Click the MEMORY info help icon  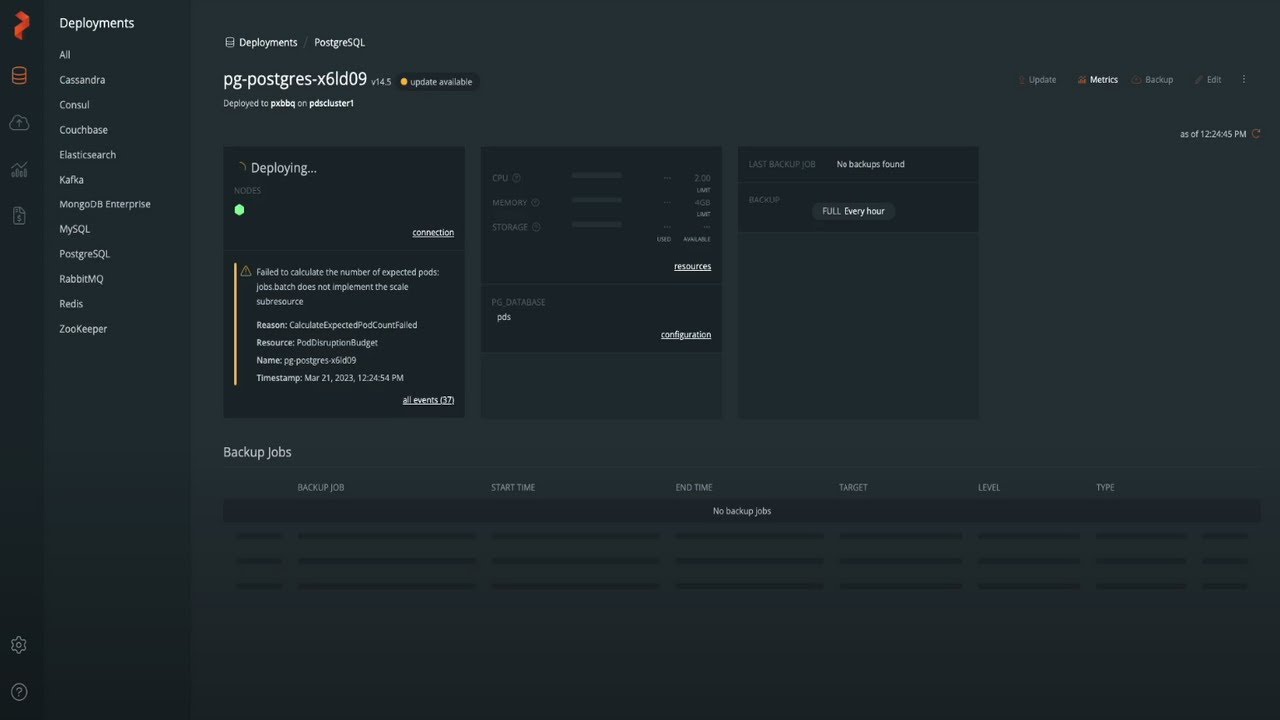coord(535,203)
